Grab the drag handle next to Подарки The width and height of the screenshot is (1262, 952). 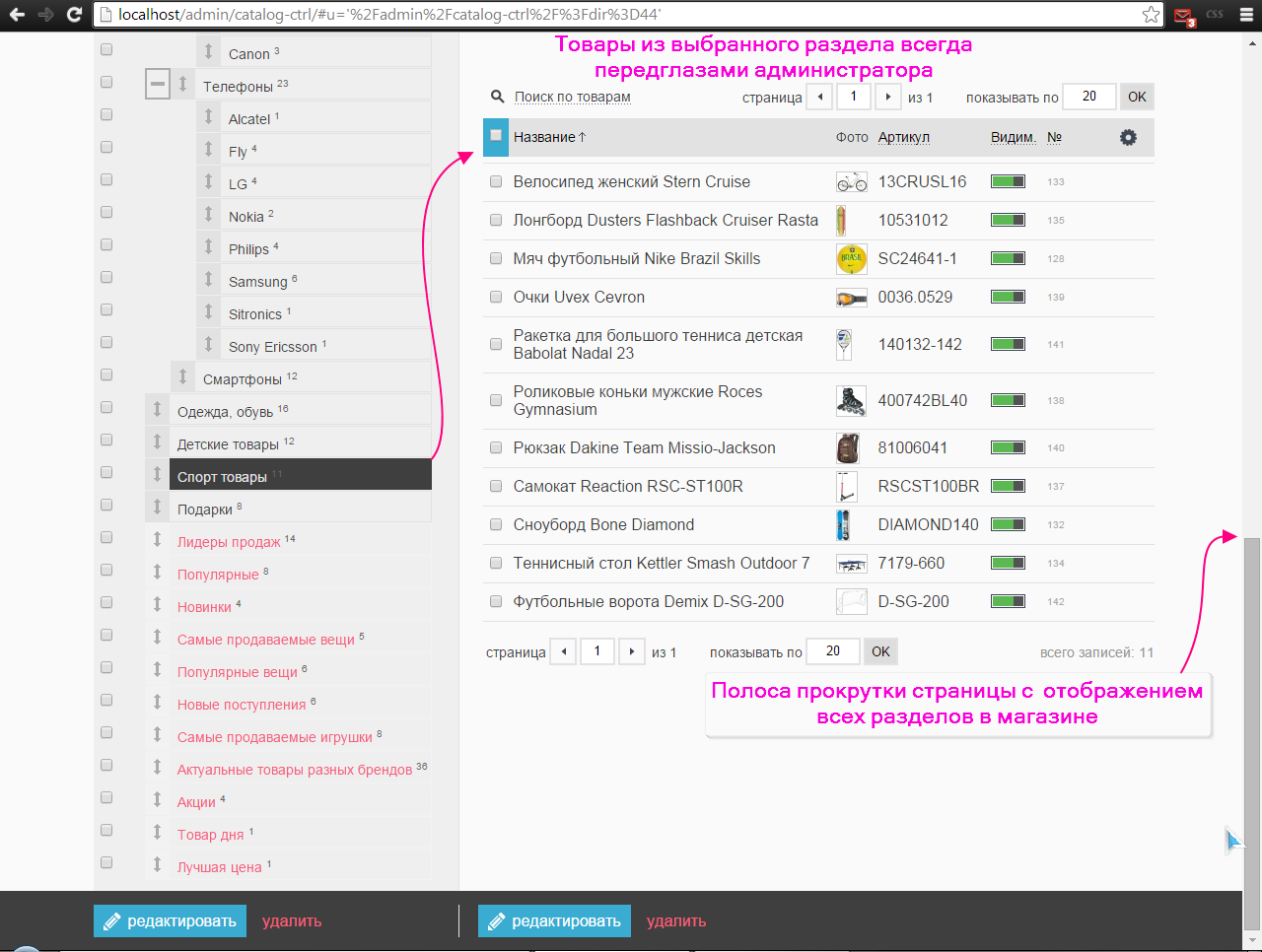157,508
